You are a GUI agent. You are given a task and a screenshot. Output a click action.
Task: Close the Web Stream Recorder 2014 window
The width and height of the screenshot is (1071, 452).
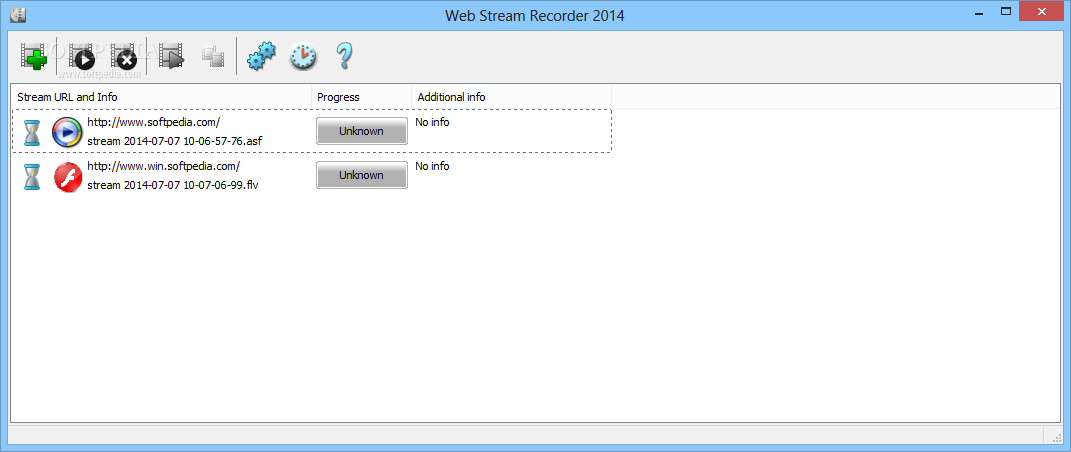coord(1042,12)
